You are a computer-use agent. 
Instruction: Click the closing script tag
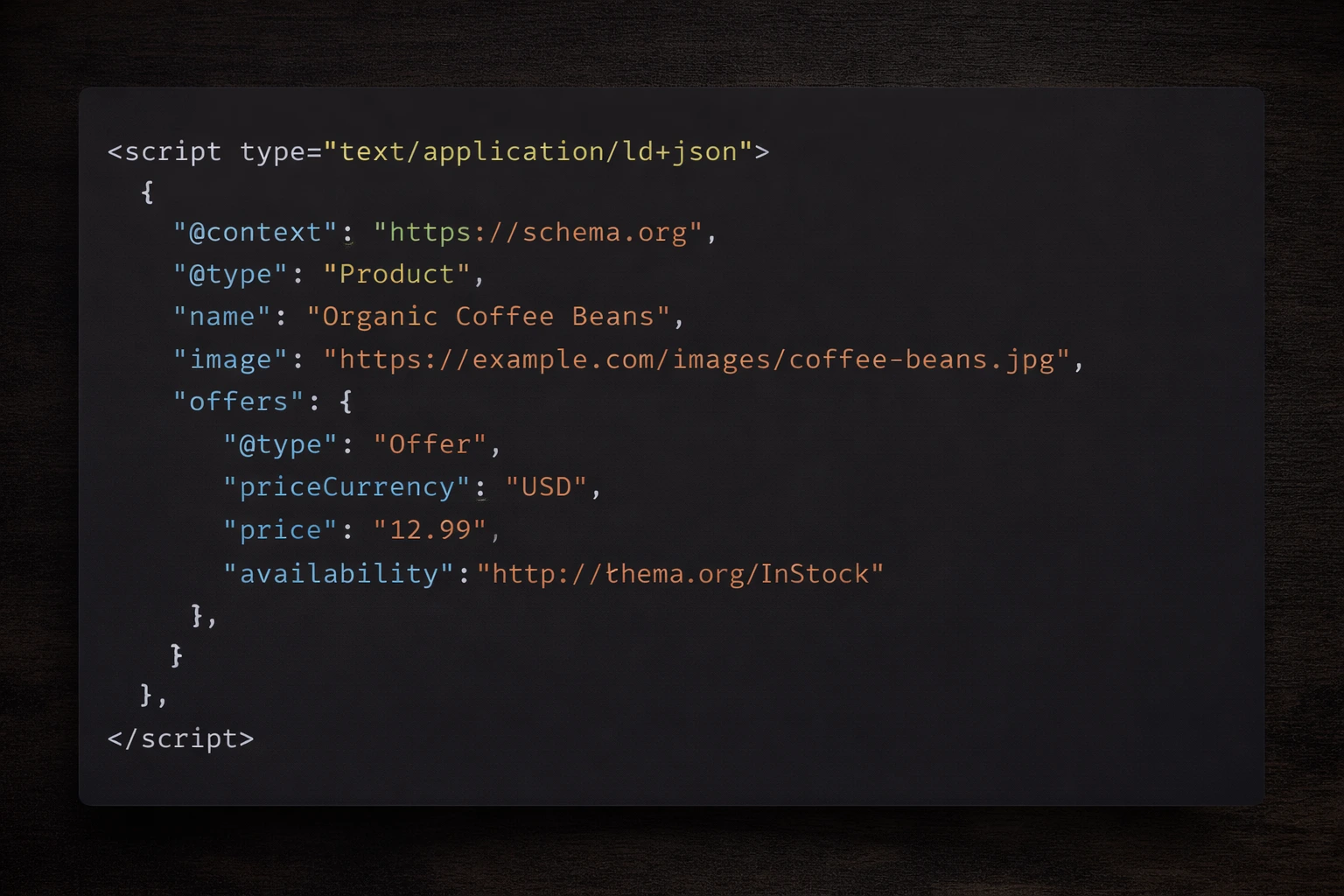click(178, 738)
